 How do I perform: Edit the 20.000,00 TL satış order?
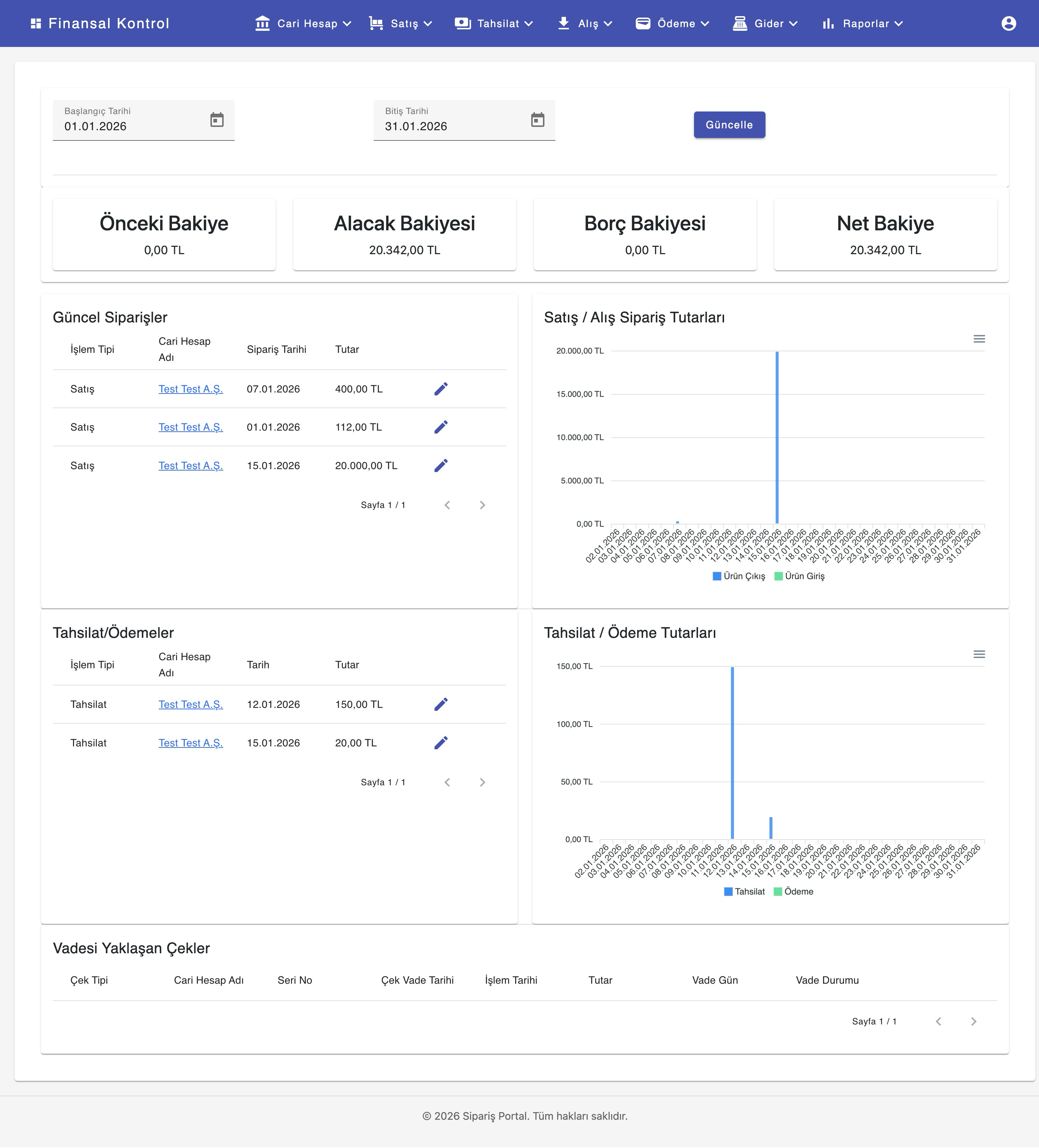tap(441, 465)
